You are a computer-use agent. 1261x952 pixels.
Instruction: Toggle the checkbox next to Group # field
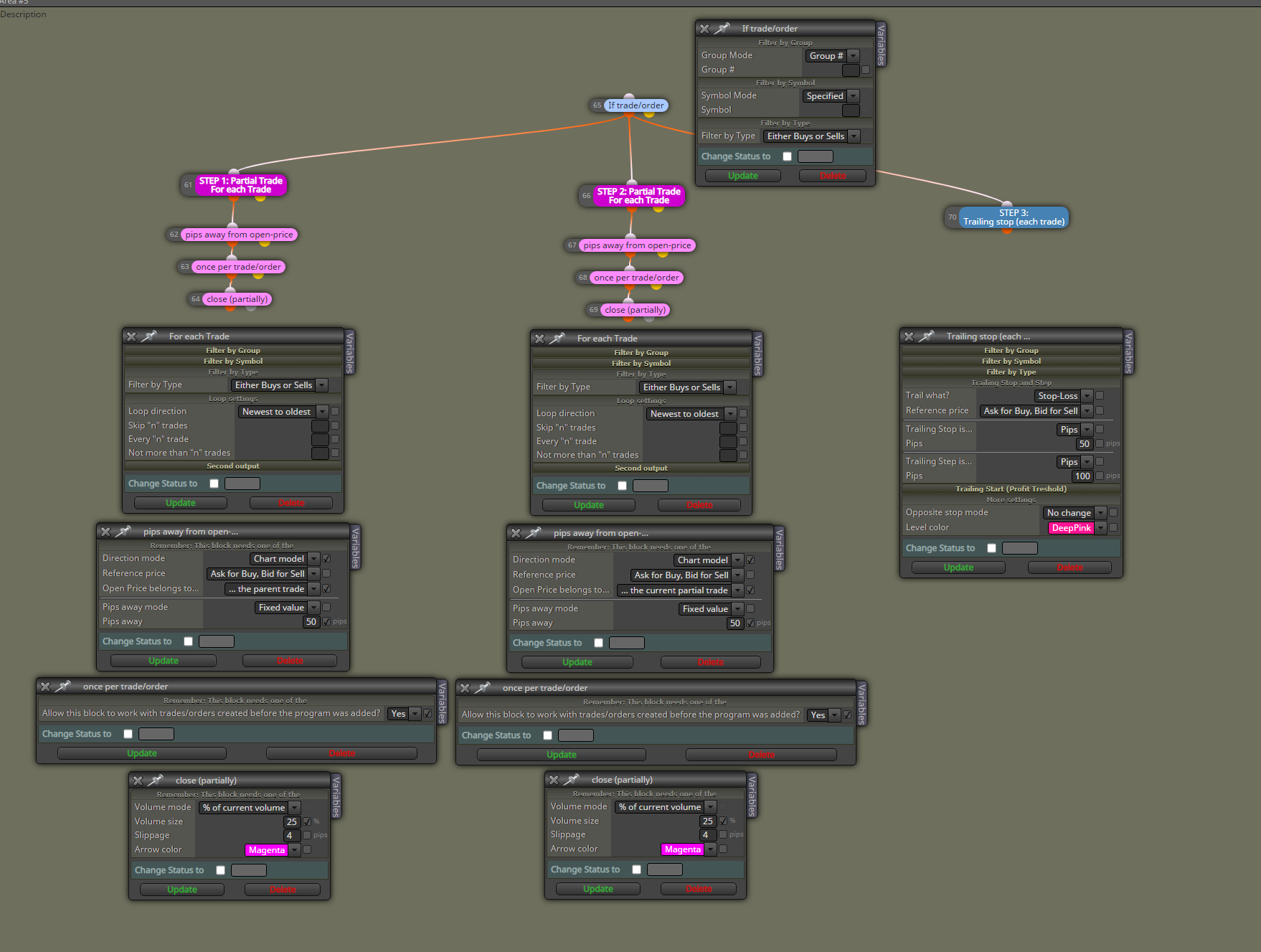866,70
